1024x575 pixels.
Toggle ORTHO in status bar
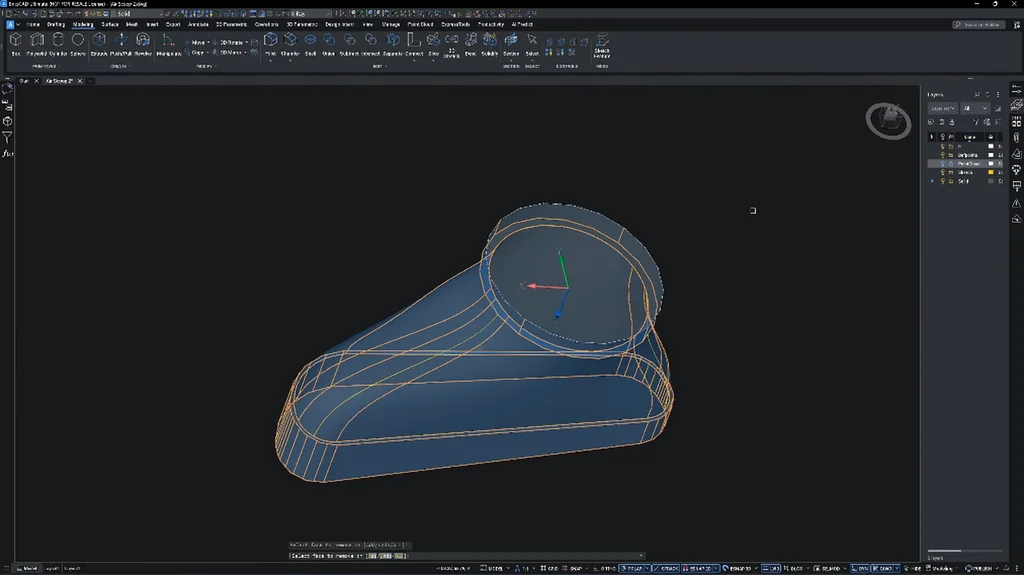(x=605, y=568)
